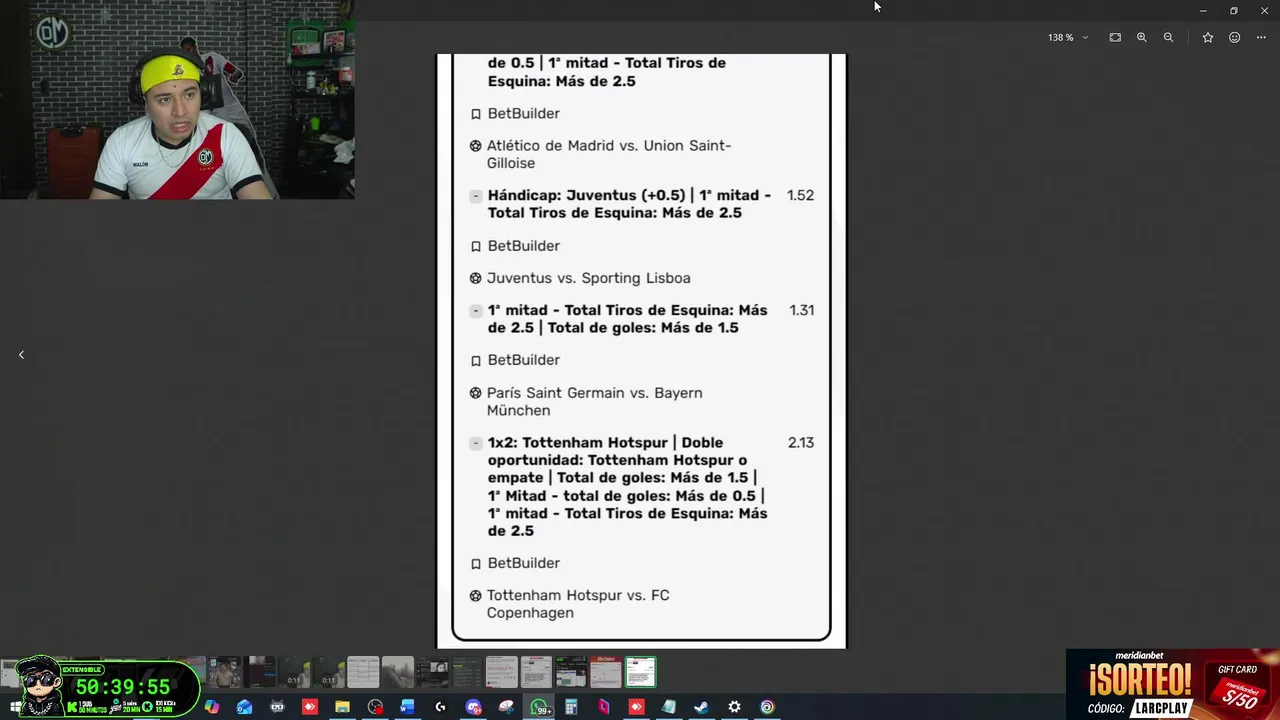Open Copilot from the taskbar
Image resolution: width=1280 pixels, height=720 pixels.
pos(212,707)
